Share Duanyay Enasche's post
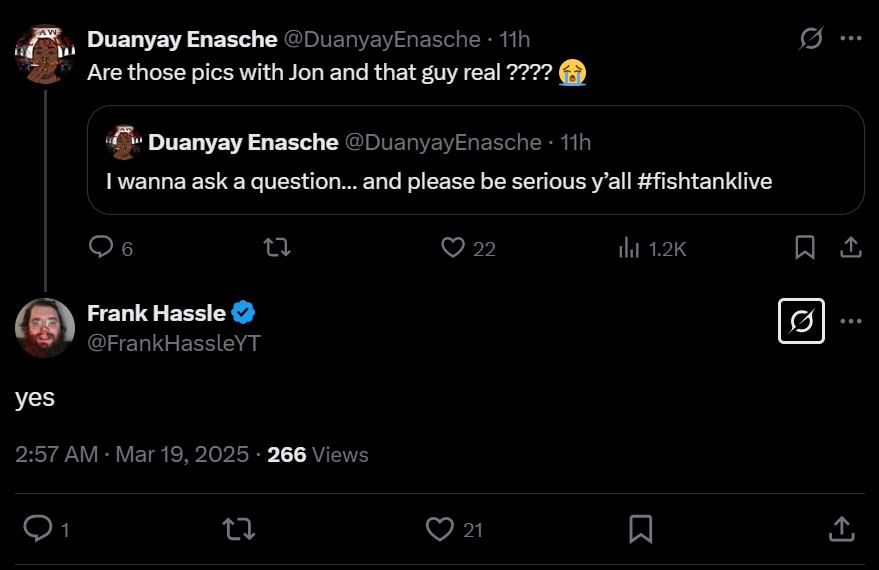The width and height of the screenshot is (879, 570). tap(850, 247)
